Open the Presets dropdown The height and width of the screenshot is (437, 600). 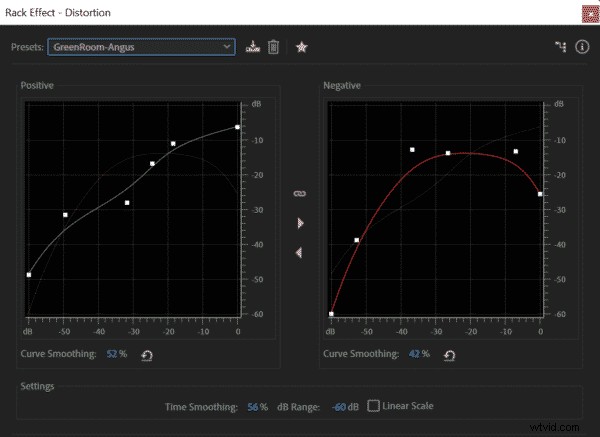[x=141, y=46]
